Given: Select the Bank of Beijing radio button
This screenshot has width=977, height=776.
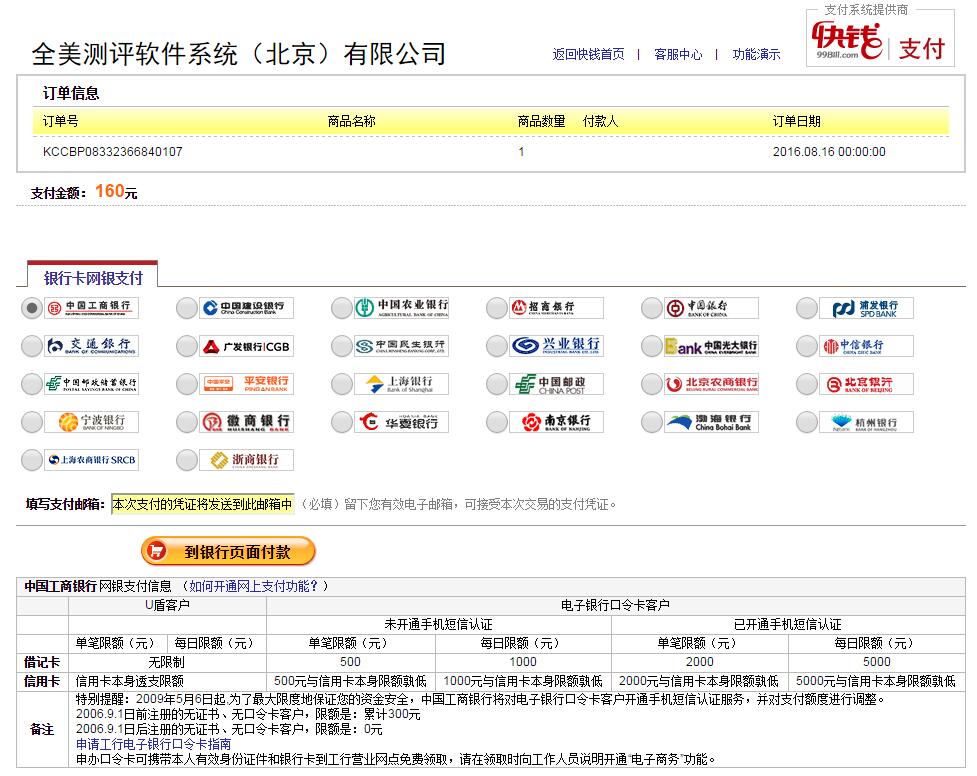Looking at the screenshot, I should (x=807, y=384).
